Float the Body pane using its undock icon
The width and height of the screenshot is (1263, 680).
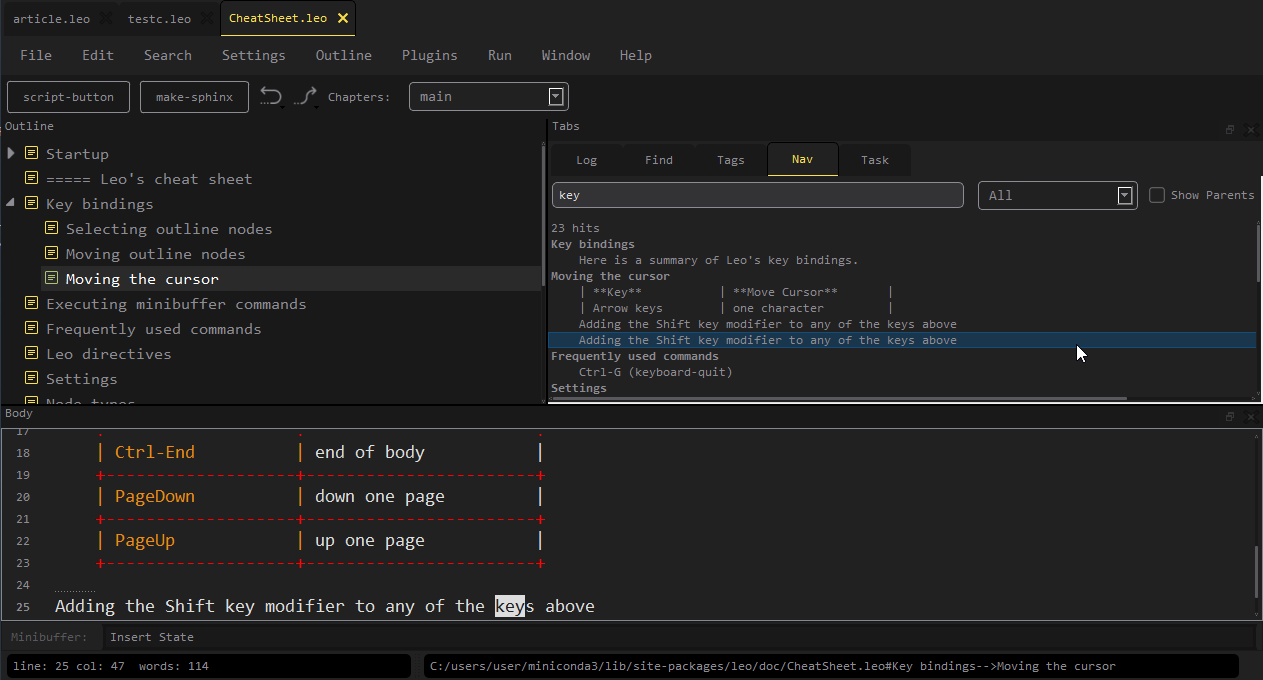point(1230,416)
